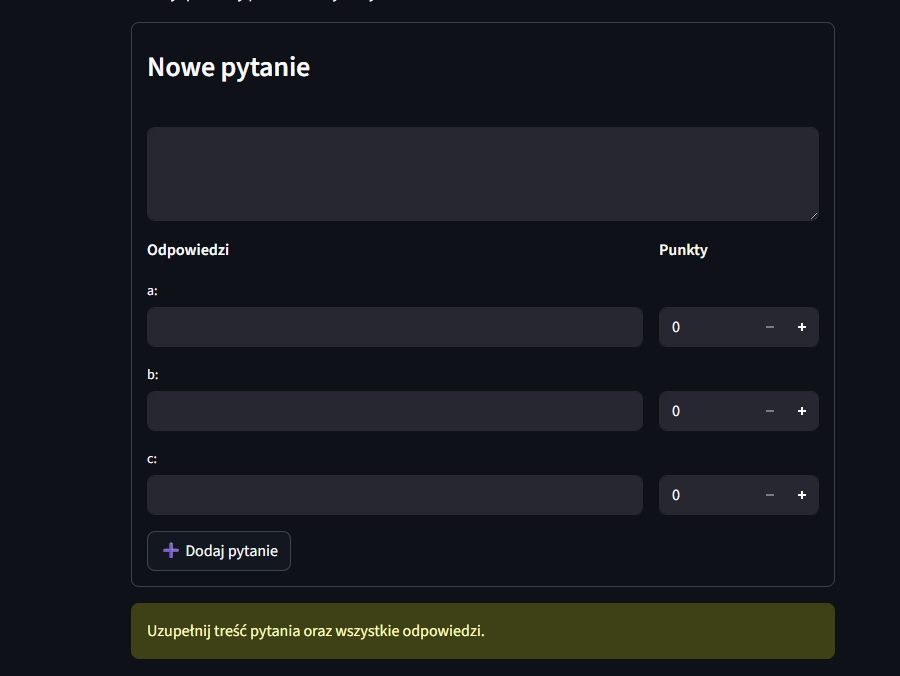The width and height of the screenshot is (900, 676).
Task: Decrease points for answer c
Action: tap(769, 495)
